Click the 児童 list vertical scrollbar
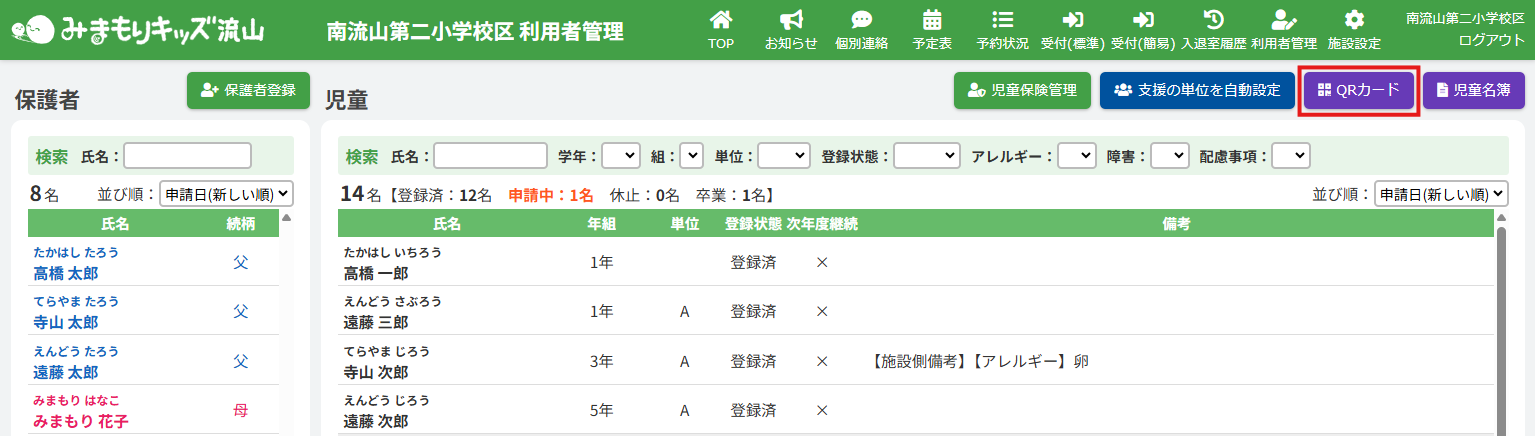The width and height of the screenshot is (1535, 436). pyautogui.click(x=1500, y=320)
